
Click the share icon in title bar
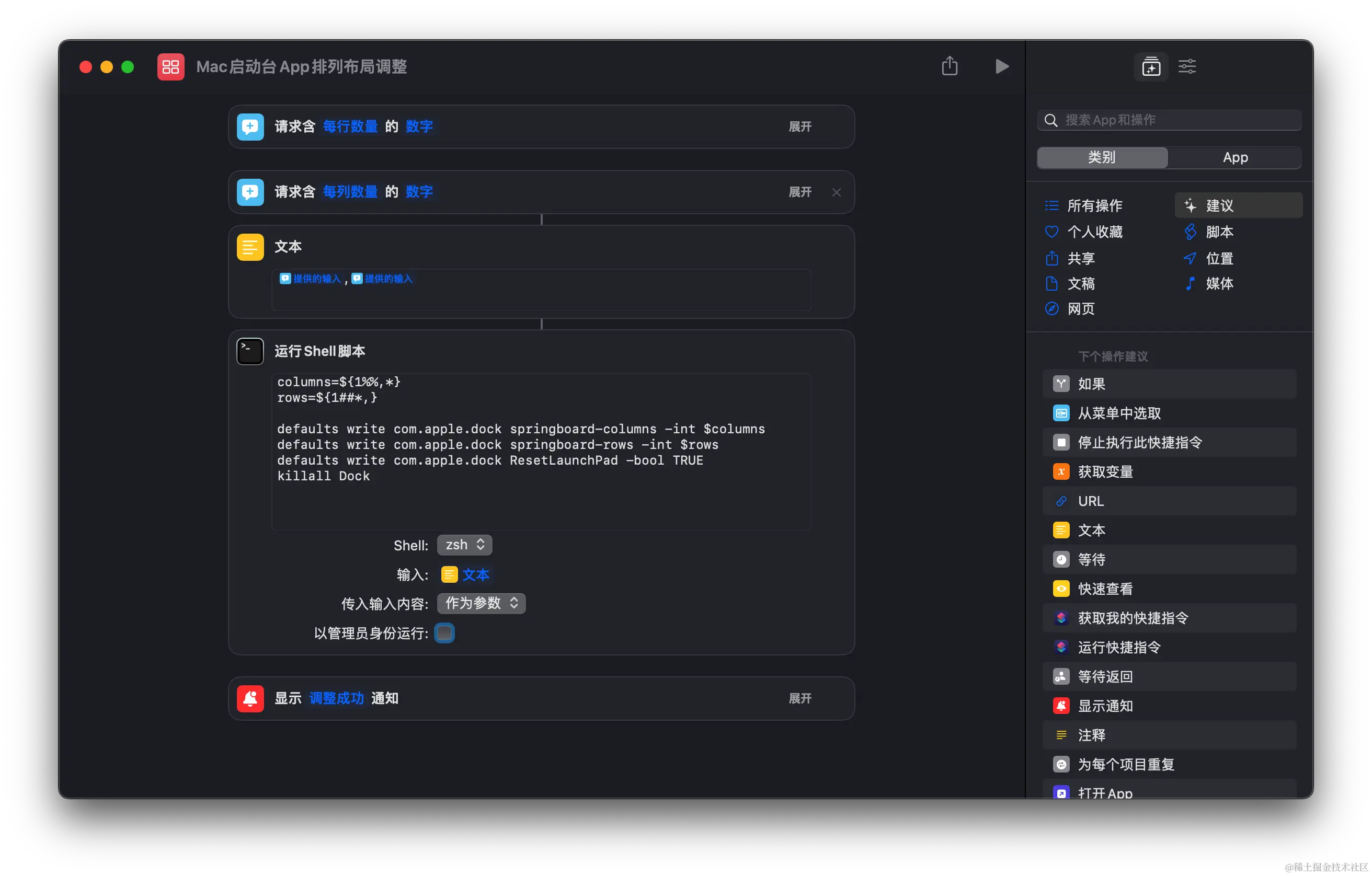coord(949,66)
